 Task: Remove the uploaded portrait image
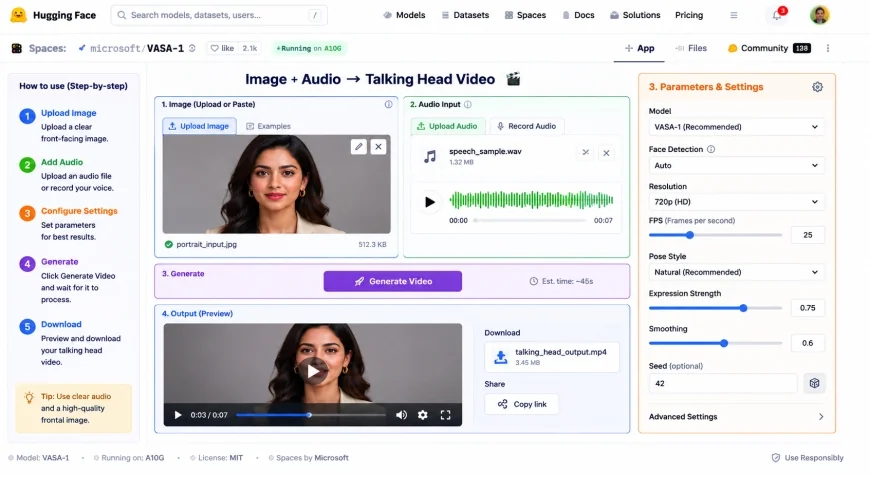point(378,146)
